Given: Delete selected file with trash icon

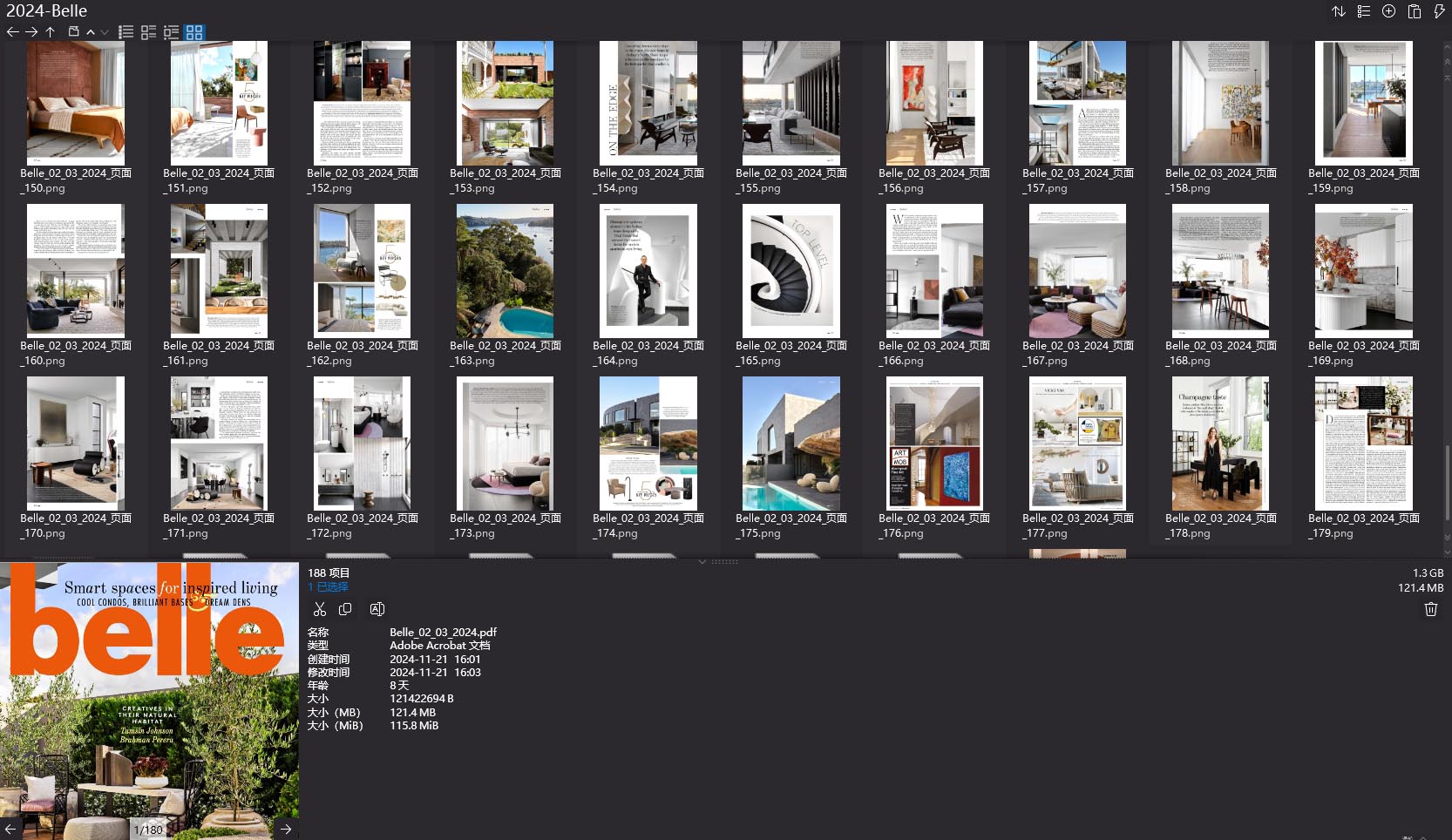Looking at the screenshot, I should [1431, 609].
